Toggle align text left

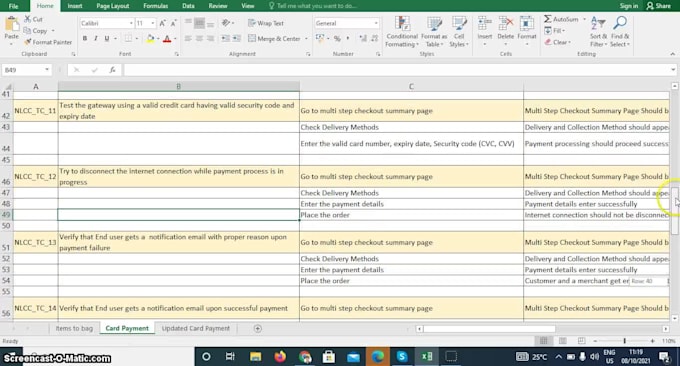pyautogui.click(x=188, y=39)
